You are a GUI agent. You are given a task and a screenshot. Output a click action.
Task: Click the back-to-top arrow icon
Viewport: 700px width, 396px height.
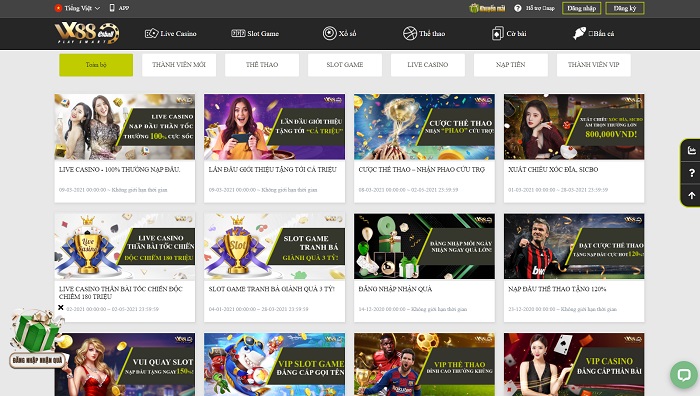click(692, 196)
